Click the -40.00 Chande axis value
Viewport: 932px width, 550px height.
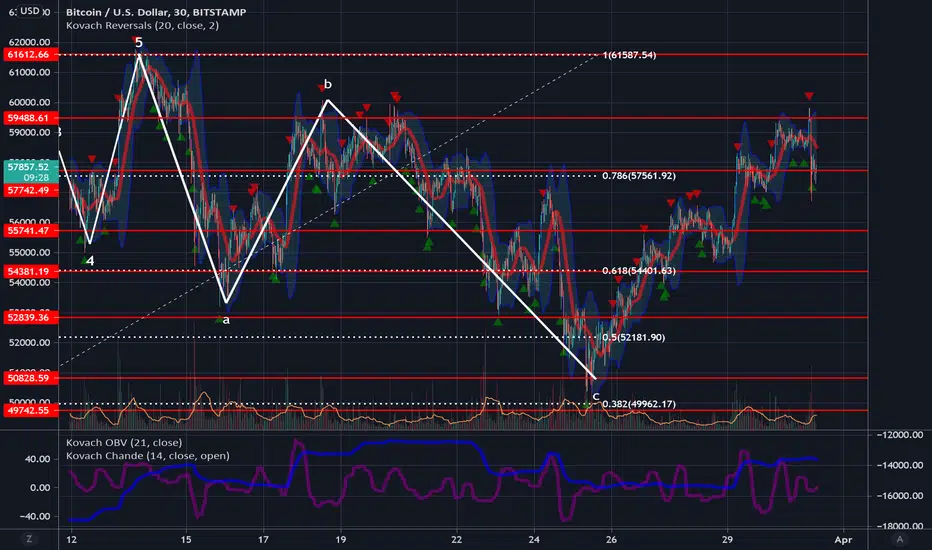[35, 517]
